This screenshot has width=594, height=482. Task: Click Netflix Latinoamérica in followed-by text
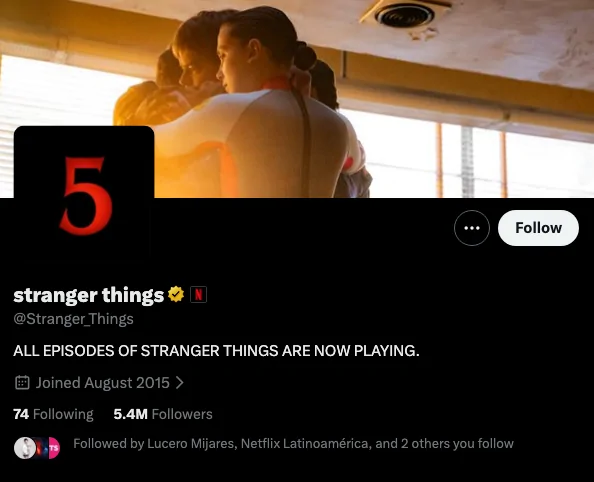pyautogui.click(x=305, y=443)
